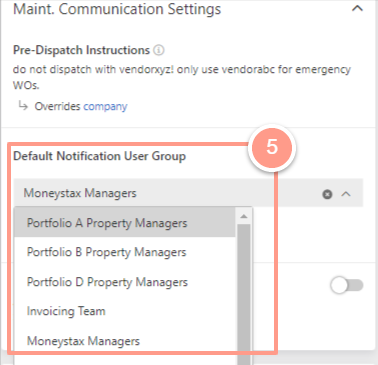Click the pre-dispatch instructions text
This screenshot has width=378, height=365.
point(182,77)
